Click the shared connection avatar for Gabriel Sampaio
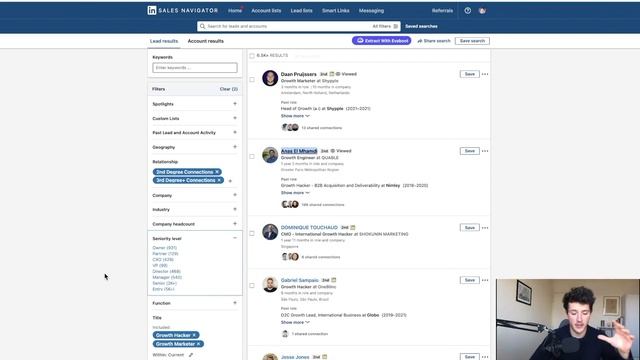 click(285, 334)
